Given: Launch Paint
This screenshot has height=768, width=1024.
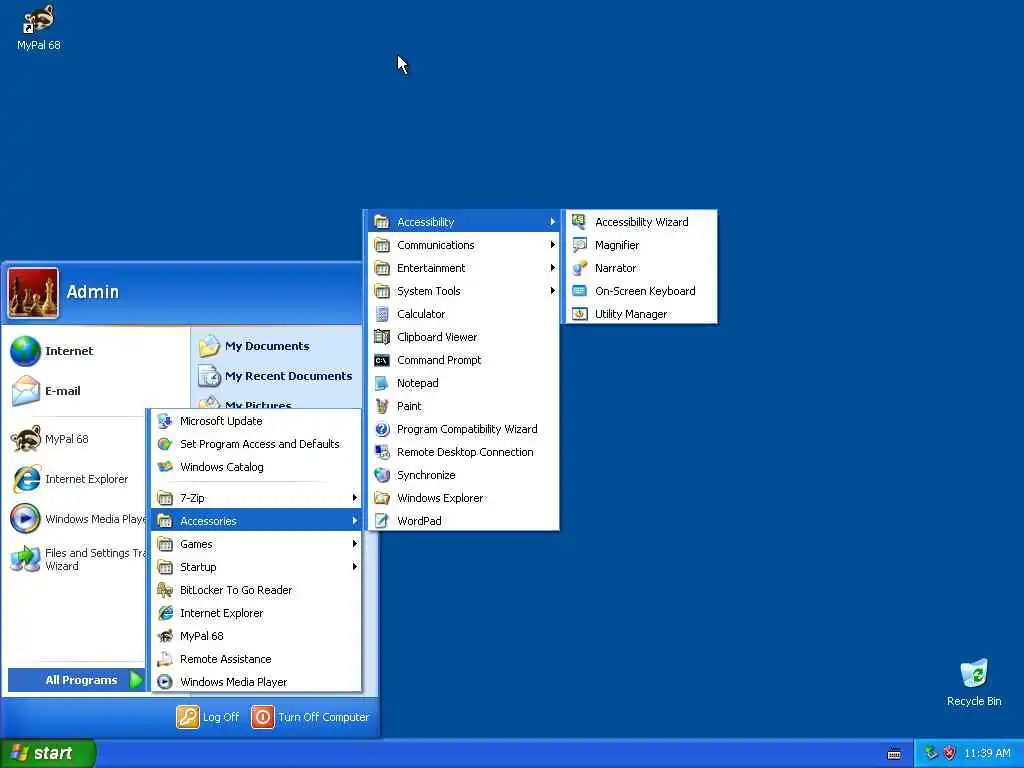Looking at the screenshot, I should coord(463,406).
